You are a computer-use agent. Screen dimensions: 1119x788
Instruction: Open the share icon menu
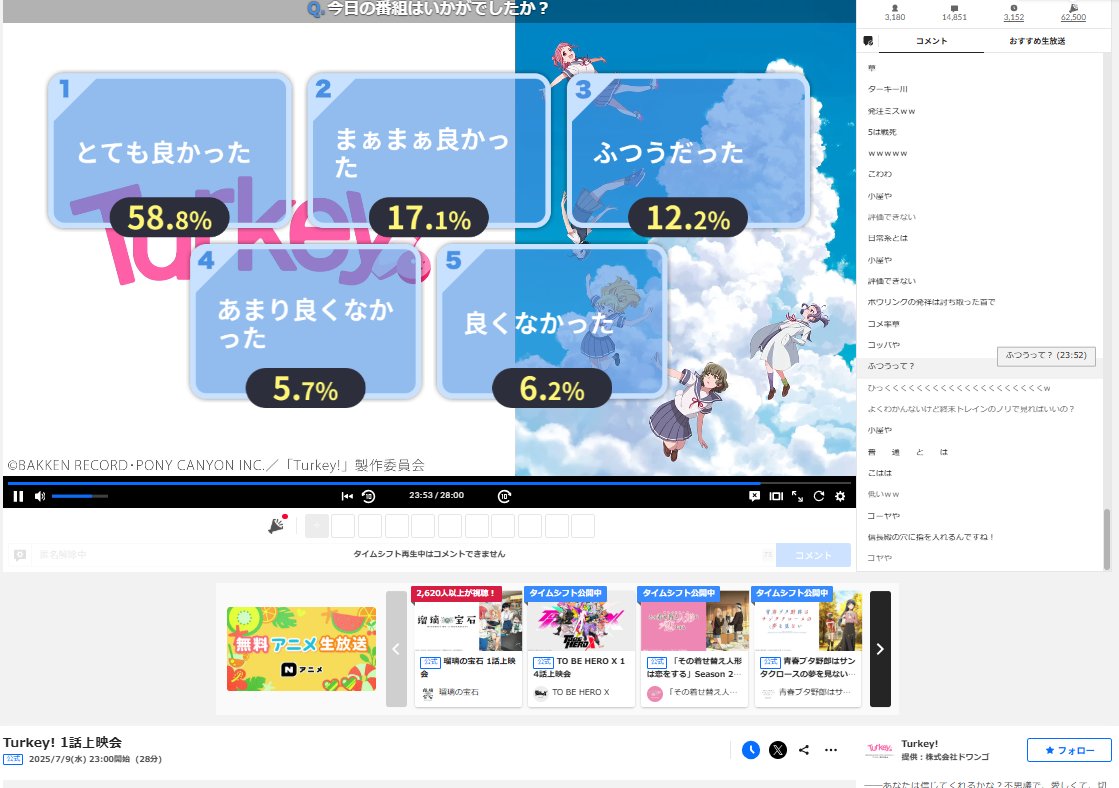[x=804, y=750]
